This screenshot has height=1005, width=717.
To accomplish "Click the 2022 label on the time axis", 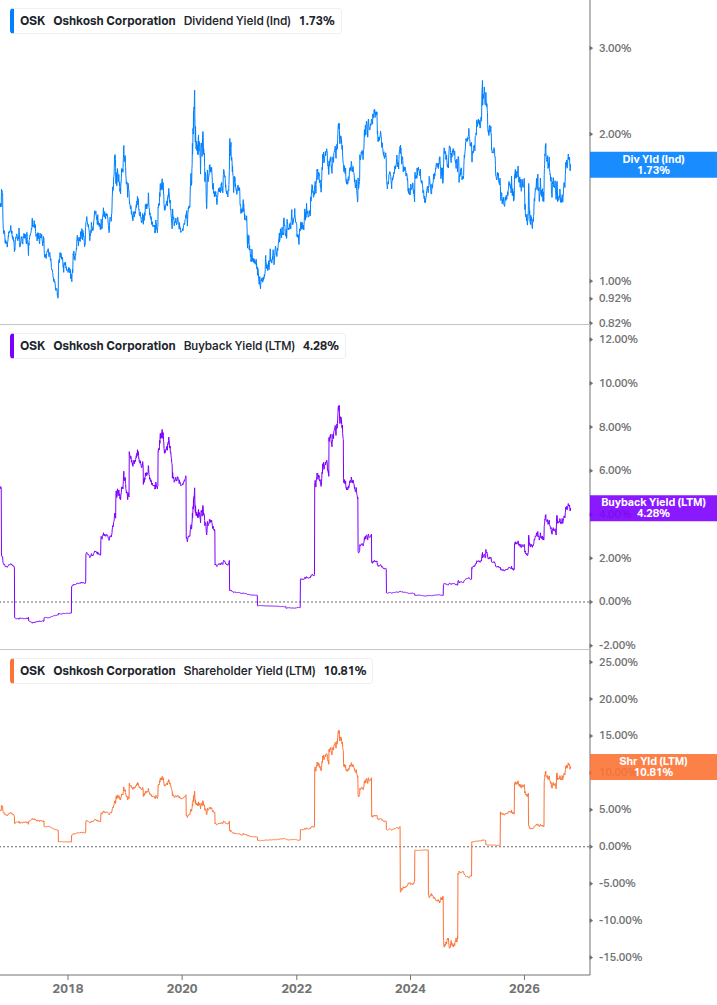I will click(297, 989).
